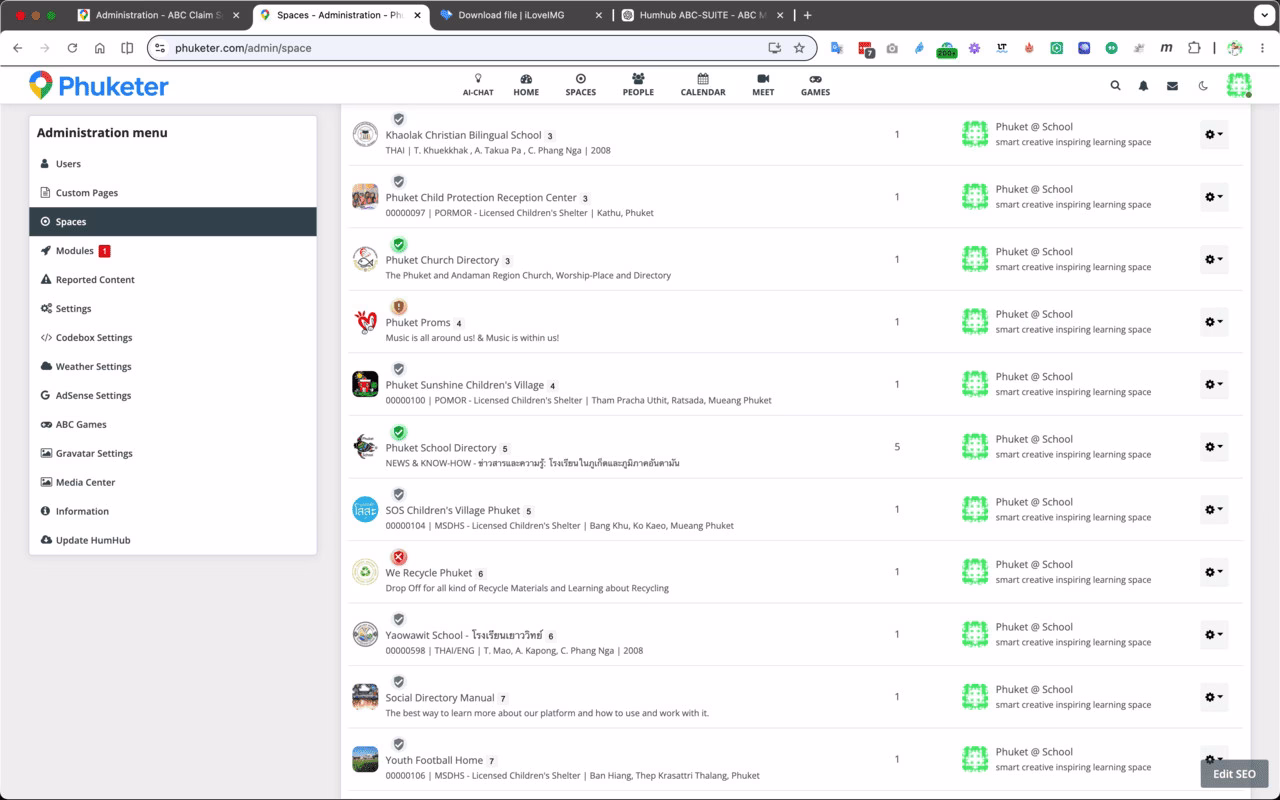Expand gear menu for We Recycle Phuket
The height and width of the screenshot is (800, 1280).
(1214, 572)
